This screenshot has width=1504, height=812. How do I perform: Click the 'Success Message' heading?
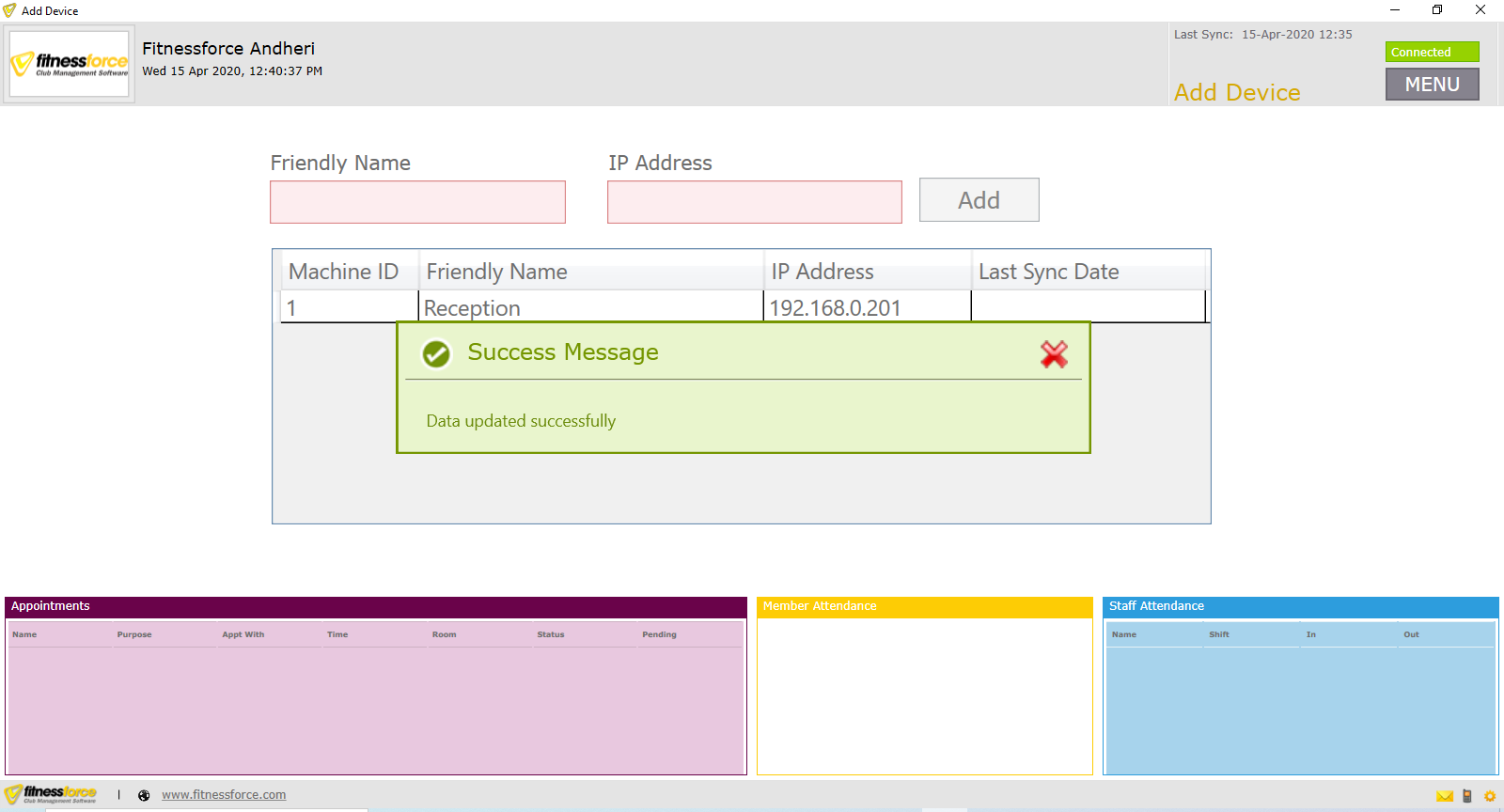[x=563, y=352]
